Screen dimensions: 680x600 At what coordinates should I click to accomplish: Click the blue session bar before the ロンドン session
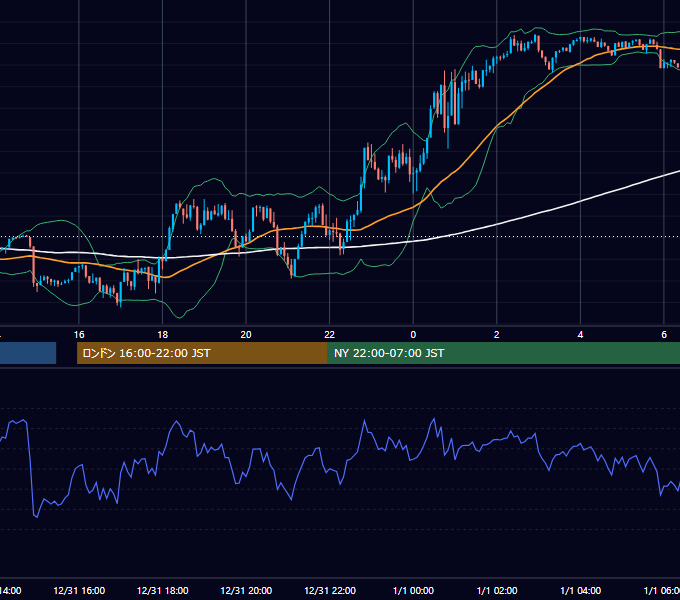[28, 353]
